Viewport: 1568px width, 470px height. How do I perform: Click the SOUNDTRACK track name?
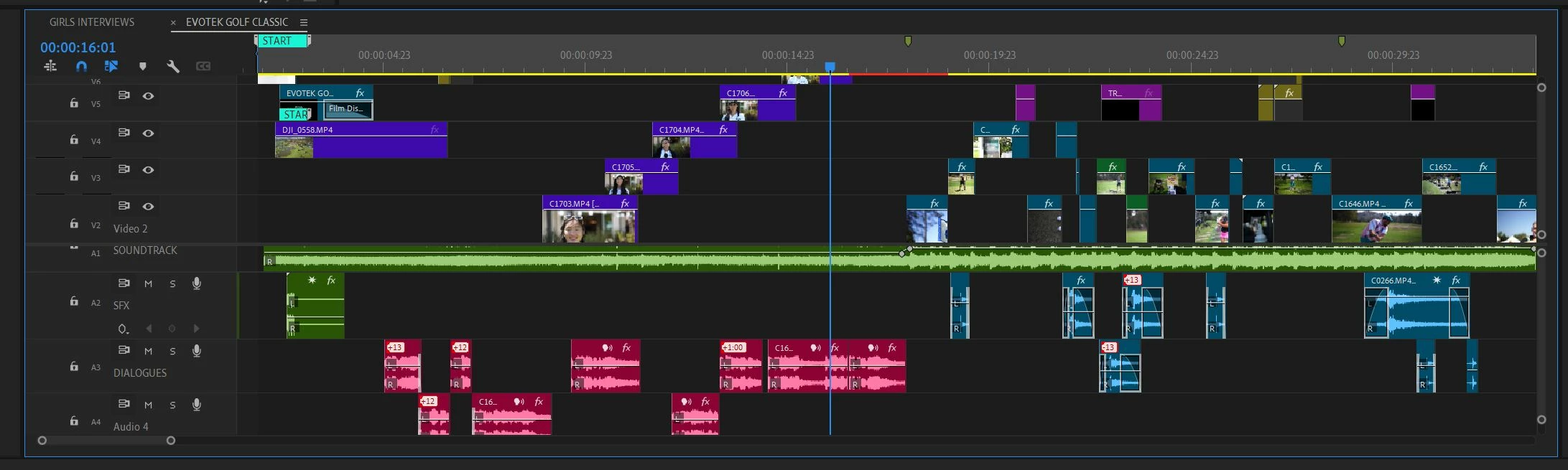[x=145, y=250]
